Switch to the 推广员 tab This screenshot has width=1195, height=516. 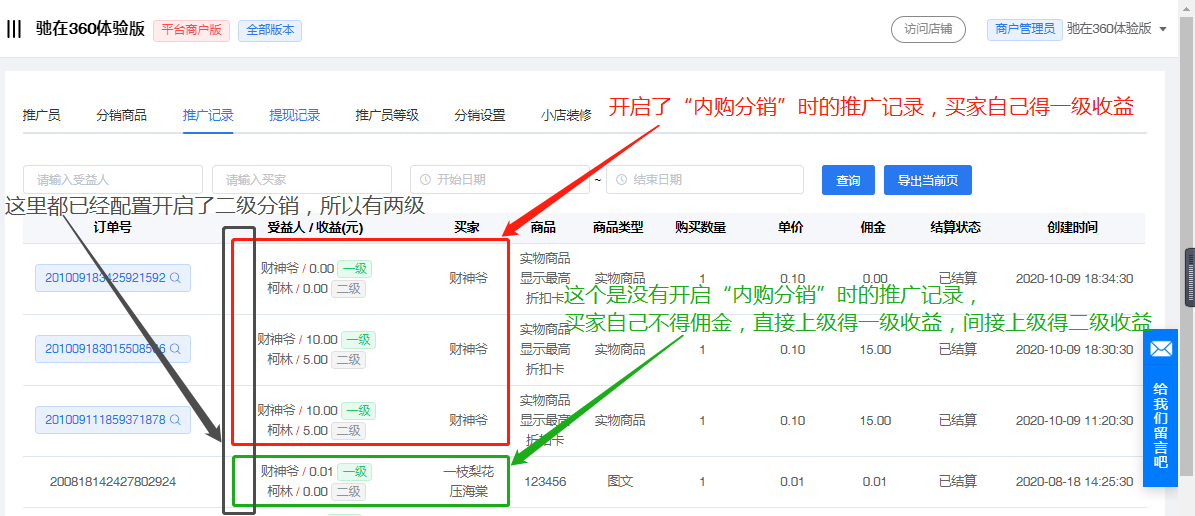[x=42, y=116]
